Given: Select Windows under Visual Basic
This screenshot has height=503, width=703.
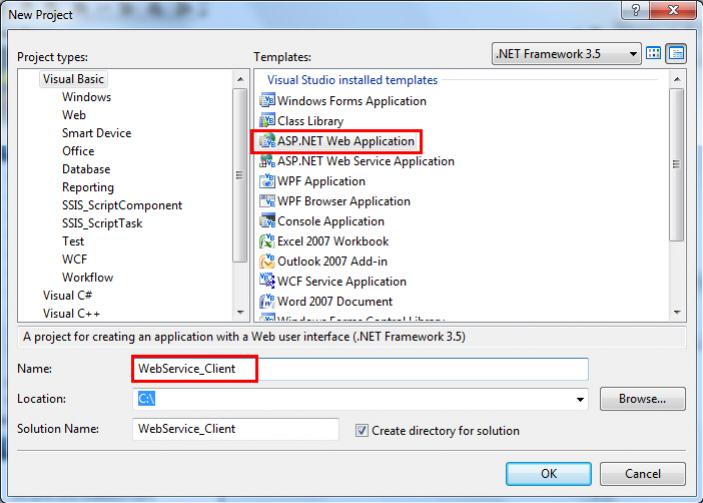Looking at the screenshot, I should pos(87,97).
